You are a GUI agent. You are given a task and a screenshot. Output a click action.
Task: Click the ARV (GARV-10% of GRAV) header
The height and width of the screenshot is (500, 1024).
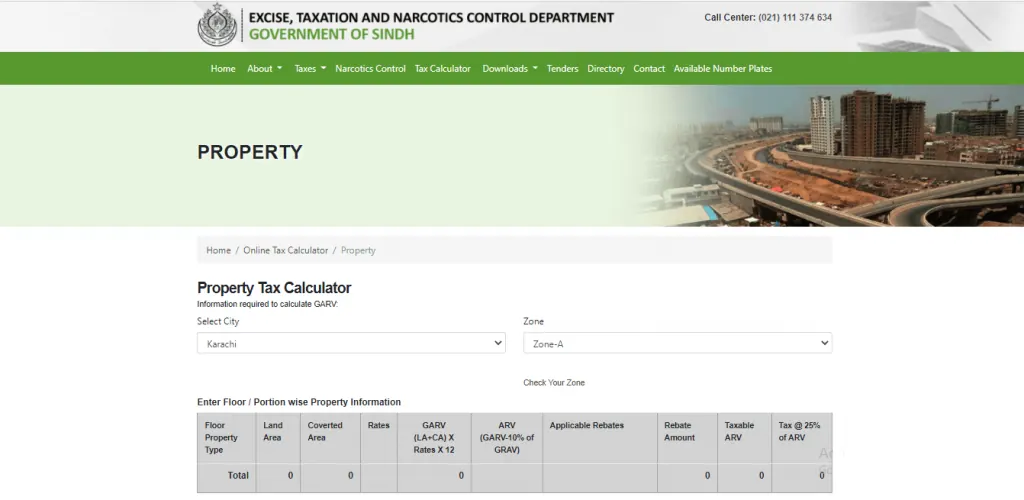[507, 438]
